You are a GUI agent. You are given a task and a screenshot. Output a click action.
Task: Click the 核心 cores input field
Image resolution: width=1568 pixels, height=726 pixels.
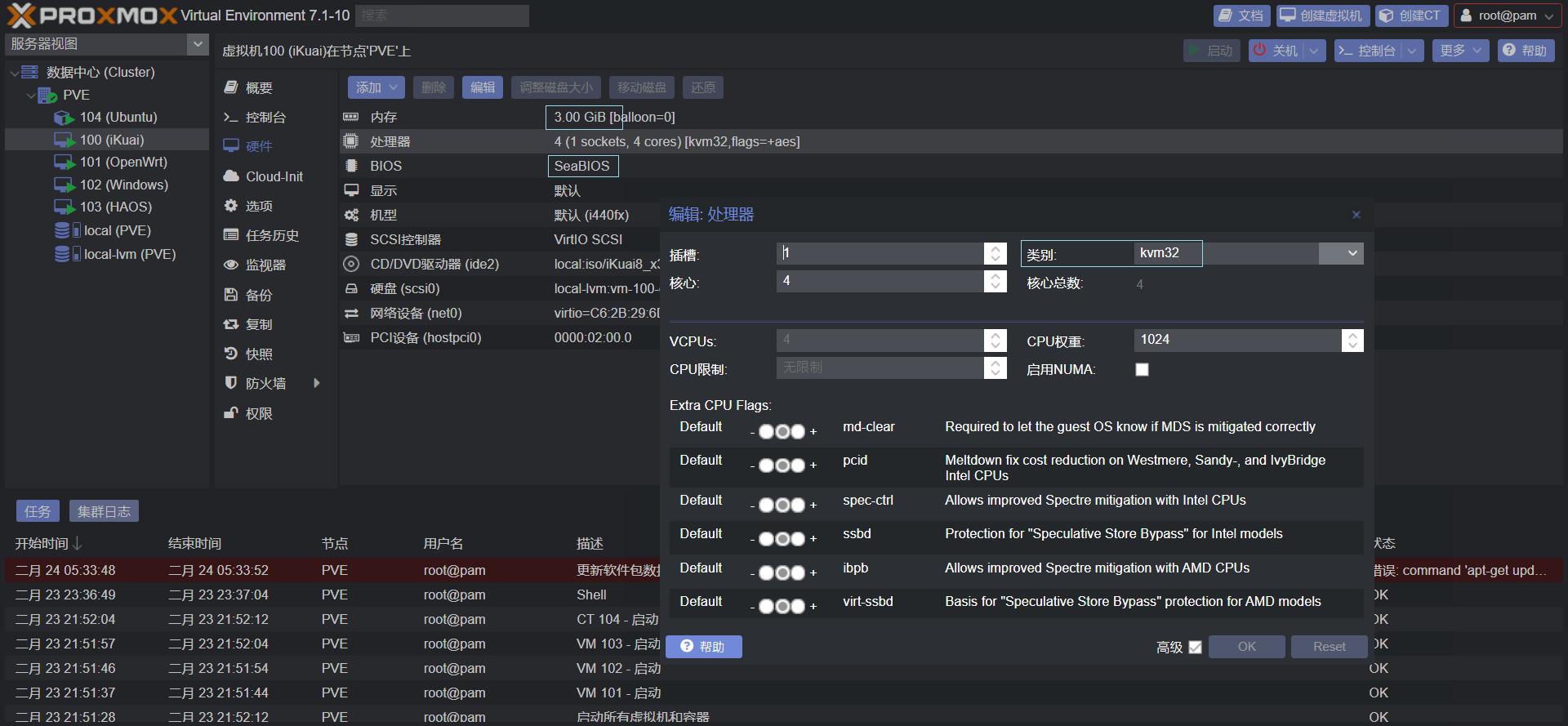click(880, 281)
